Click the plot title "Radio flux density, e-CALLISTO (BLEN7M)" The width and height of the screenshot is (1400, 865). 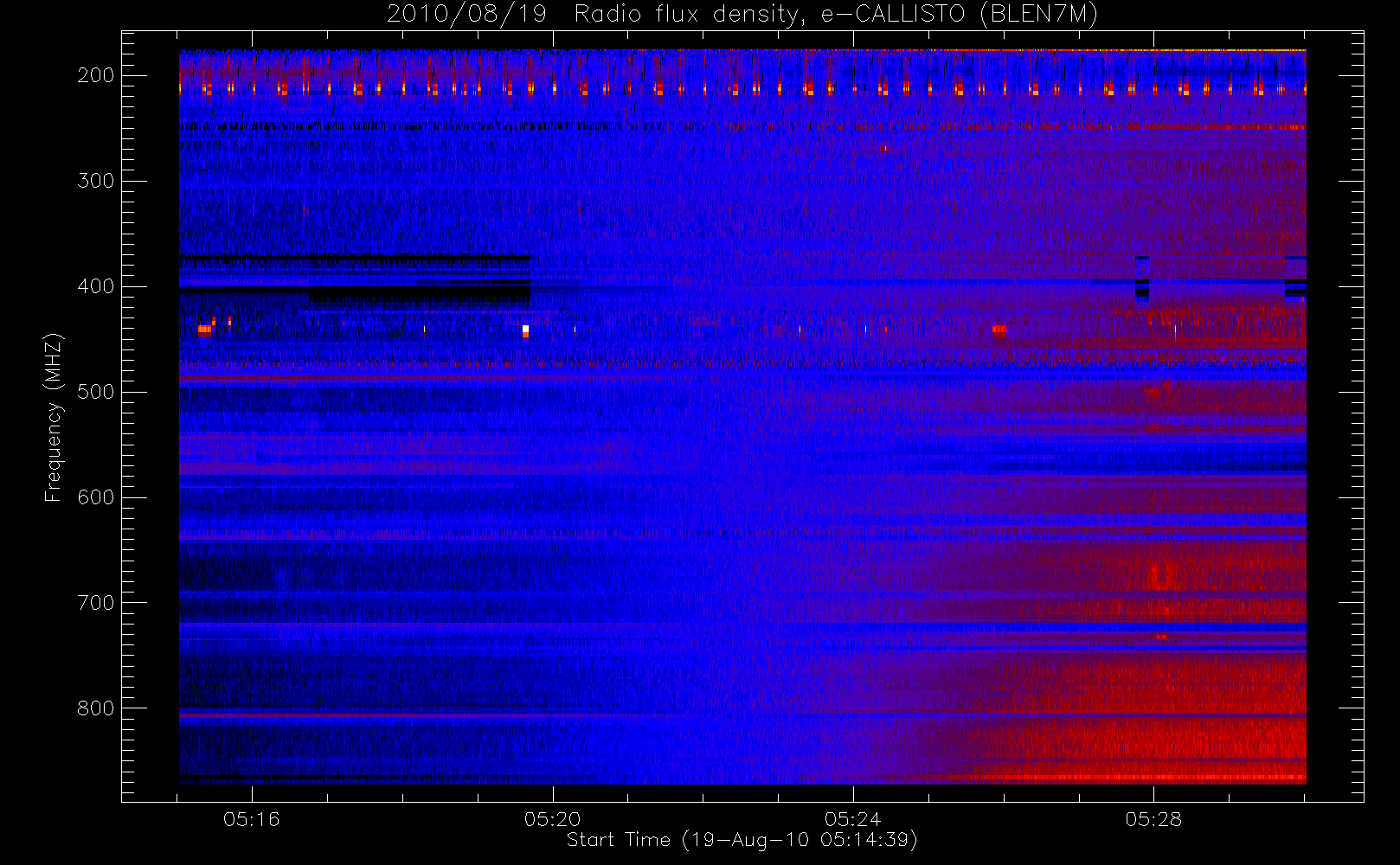[x=836, y=14]
